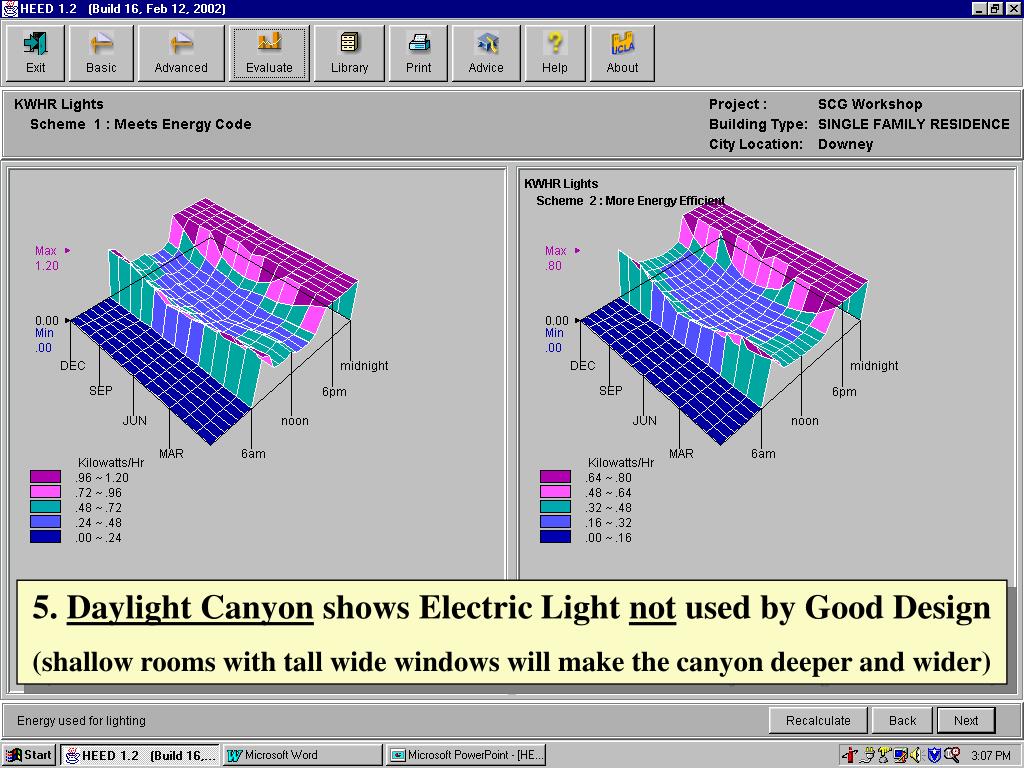
Task: Click the .64 ~ .80 purple swatch in Scheme 2
Action: click(555, 477)
